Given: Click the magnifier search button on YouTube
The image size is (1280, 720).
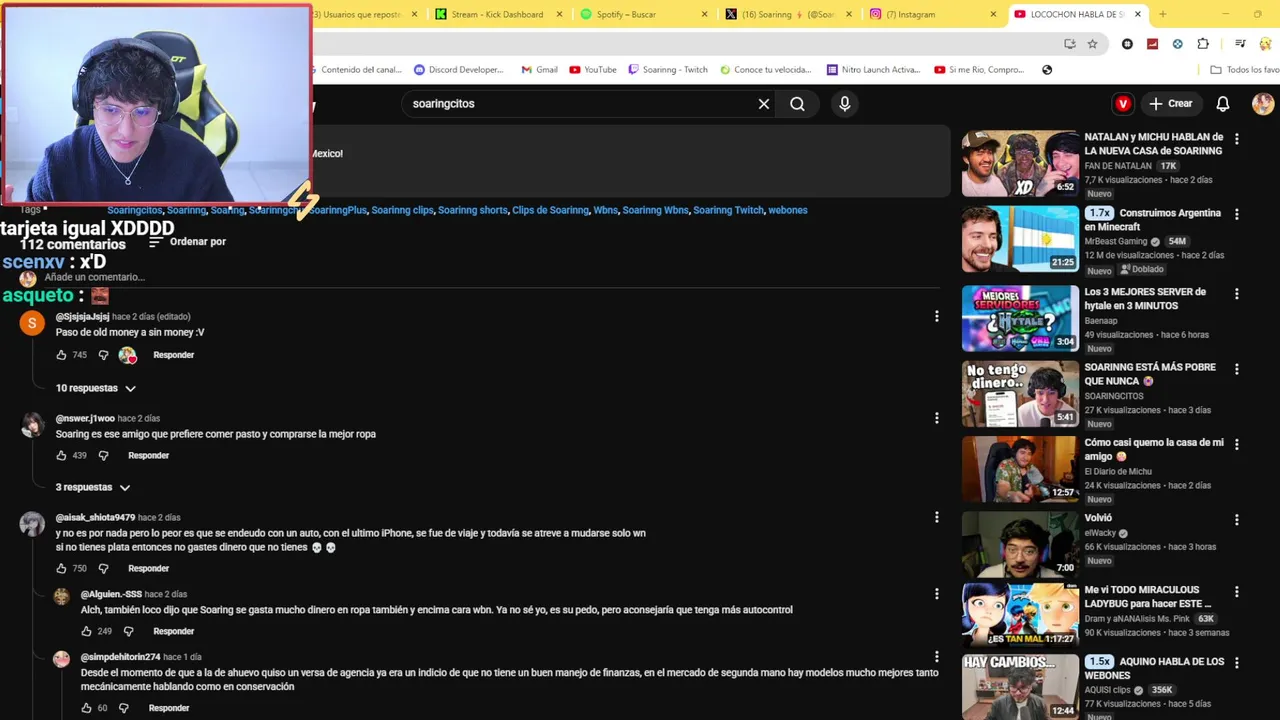Looking at the screenshot, I should coord(797,104).
